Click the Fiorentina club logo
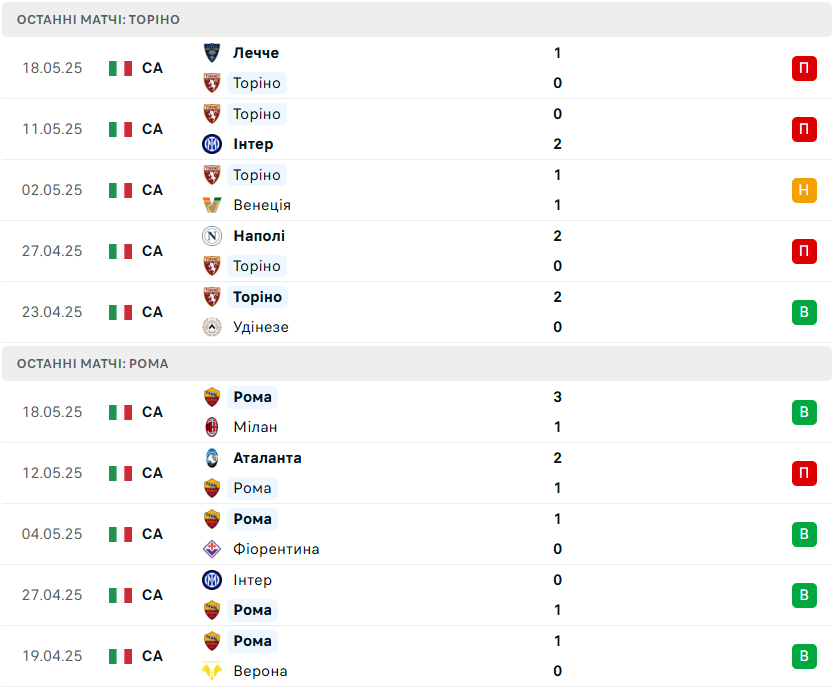 click(x=212, y=549)
